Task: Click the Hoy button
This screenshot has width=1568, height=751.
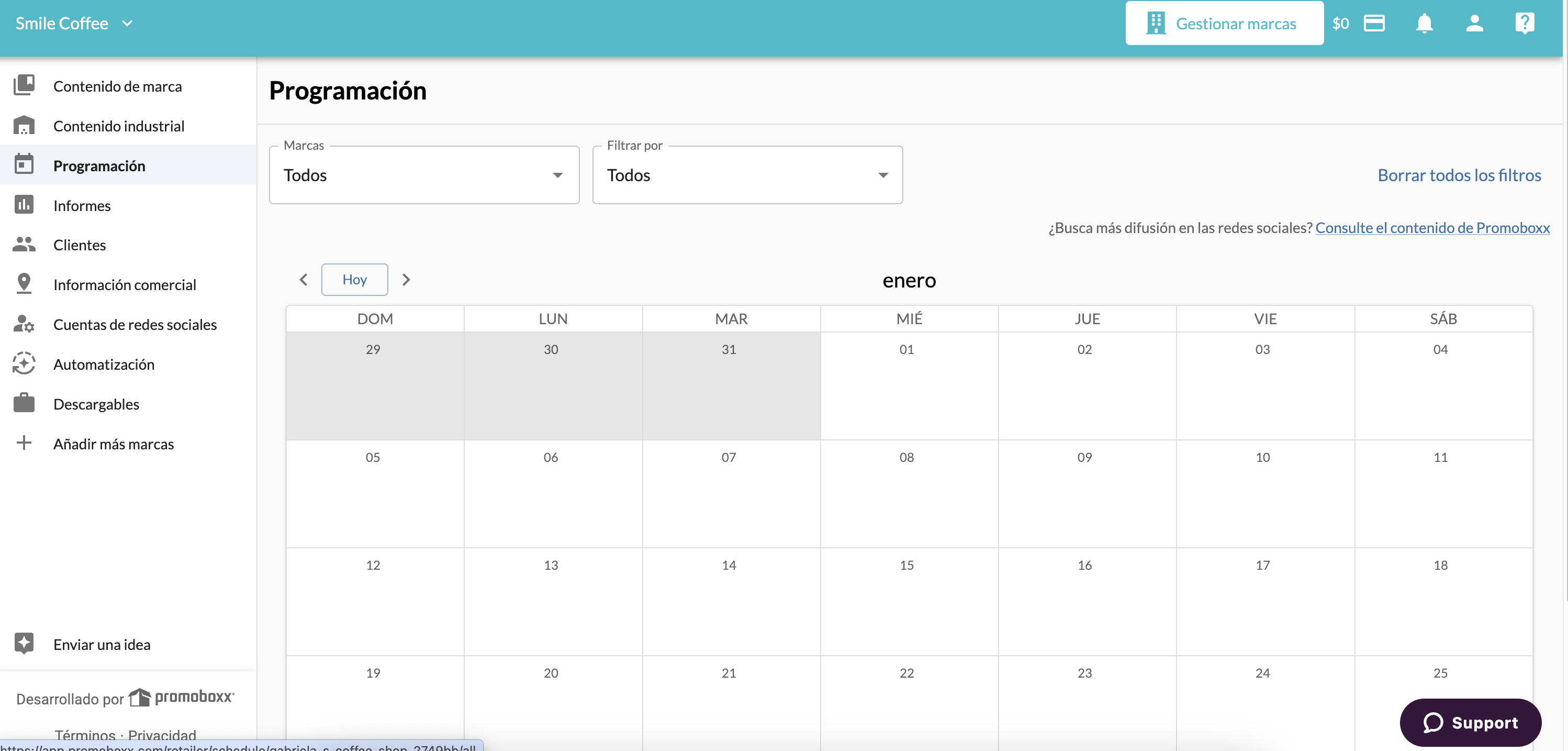Action: pos(355,280)
